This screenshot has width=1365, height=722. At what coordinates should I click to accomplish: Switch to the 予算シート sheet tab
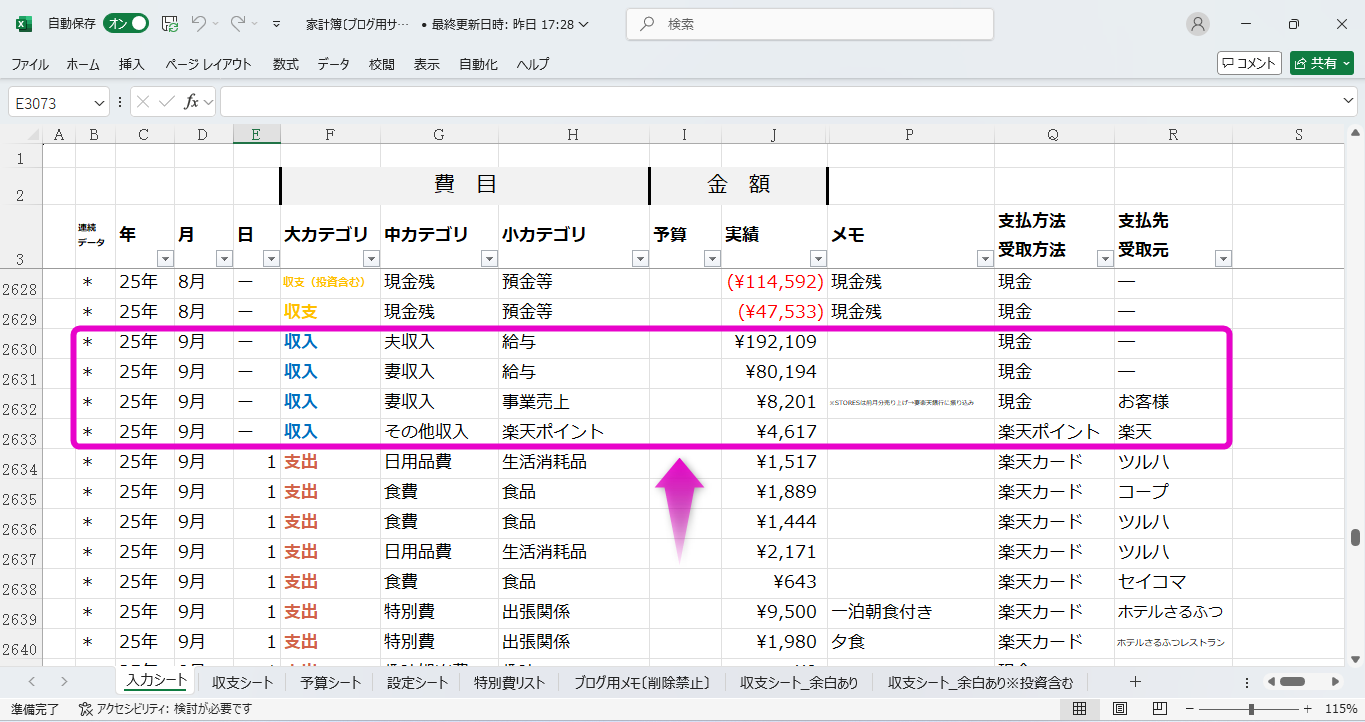pyautogui.click(x=330, y=683)
